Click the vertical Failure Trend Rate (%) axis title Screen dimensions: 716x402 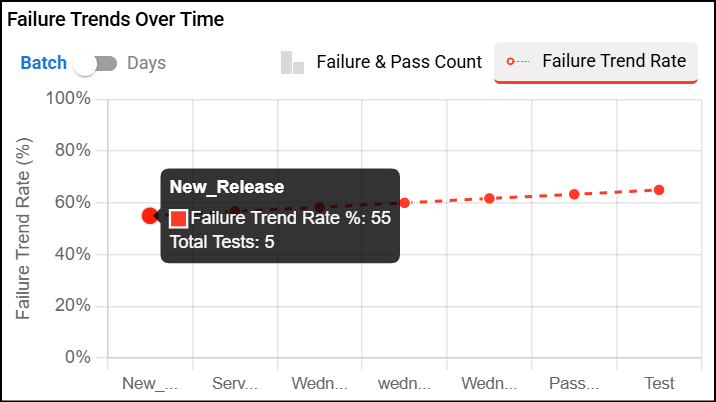24,228
